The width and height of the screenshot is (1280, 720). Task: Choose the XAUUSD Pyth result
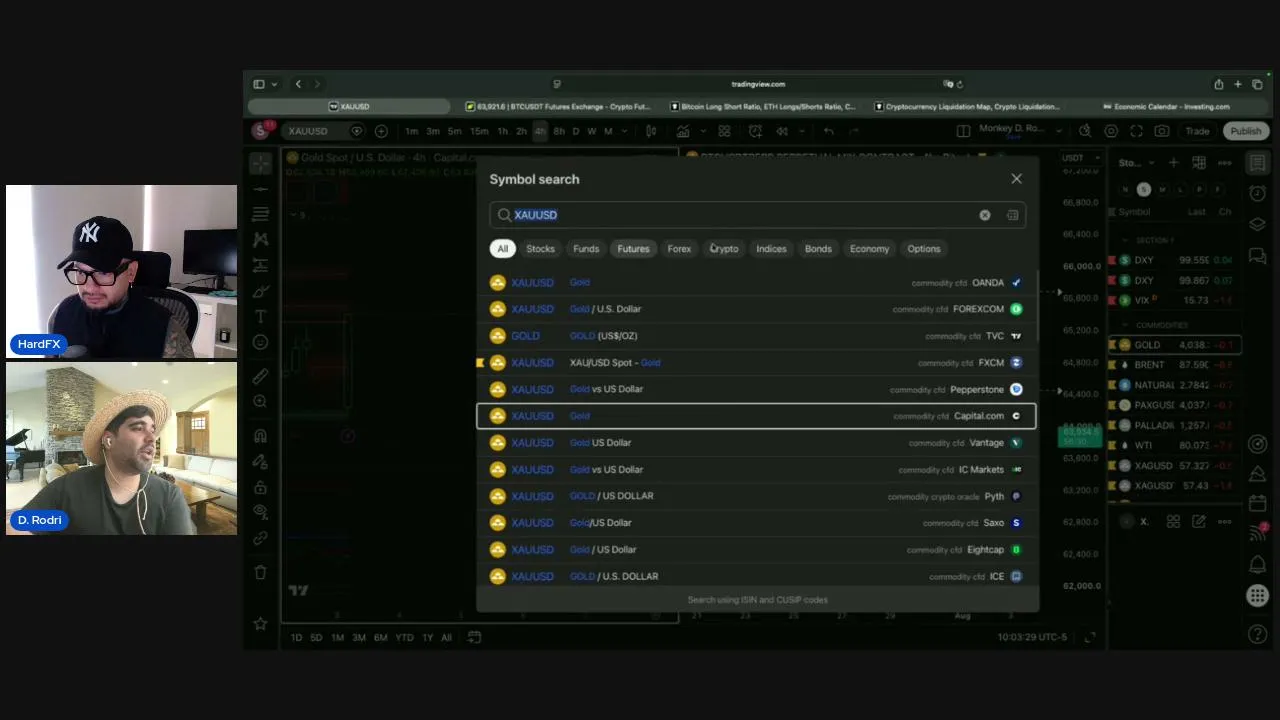[757, 496]
